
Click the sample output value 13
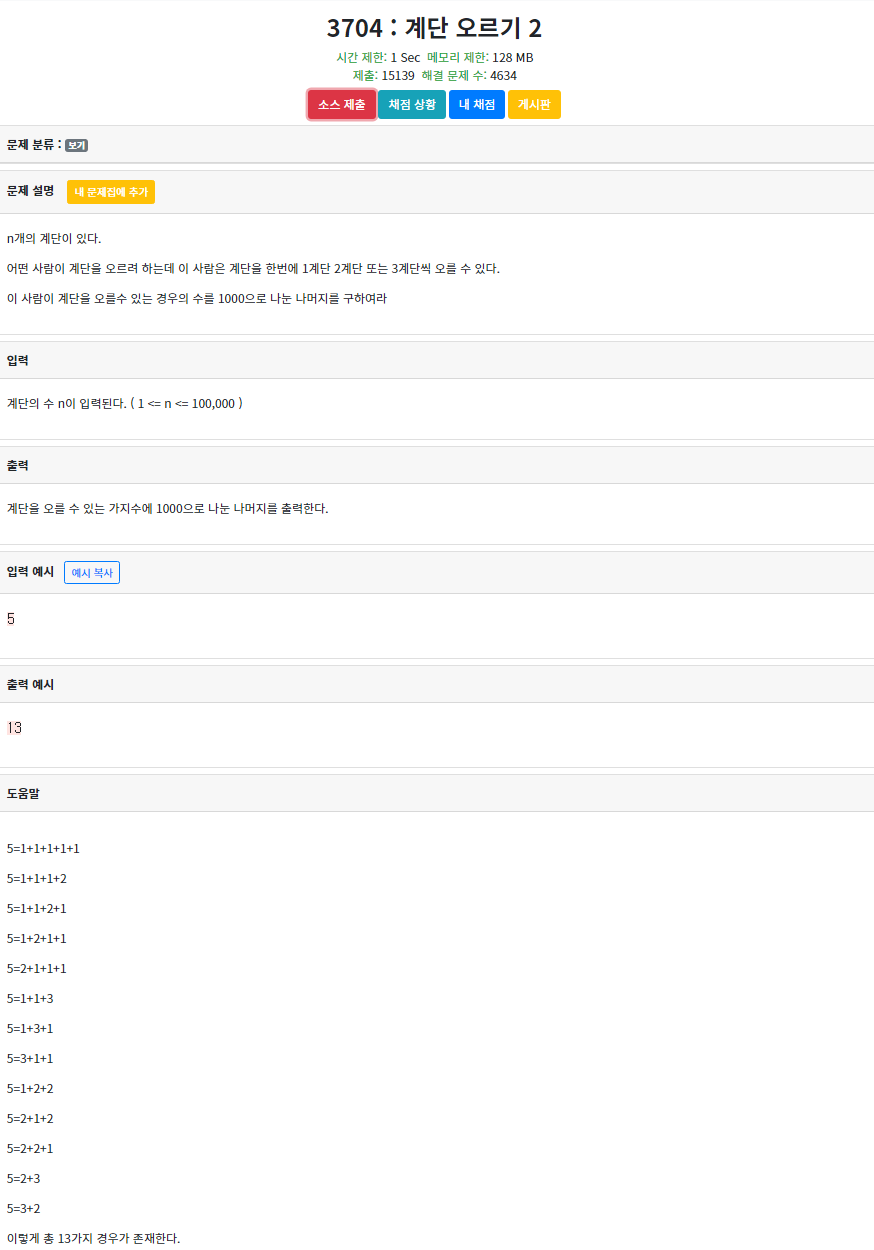pyautogui.click(x=14, y=728)
